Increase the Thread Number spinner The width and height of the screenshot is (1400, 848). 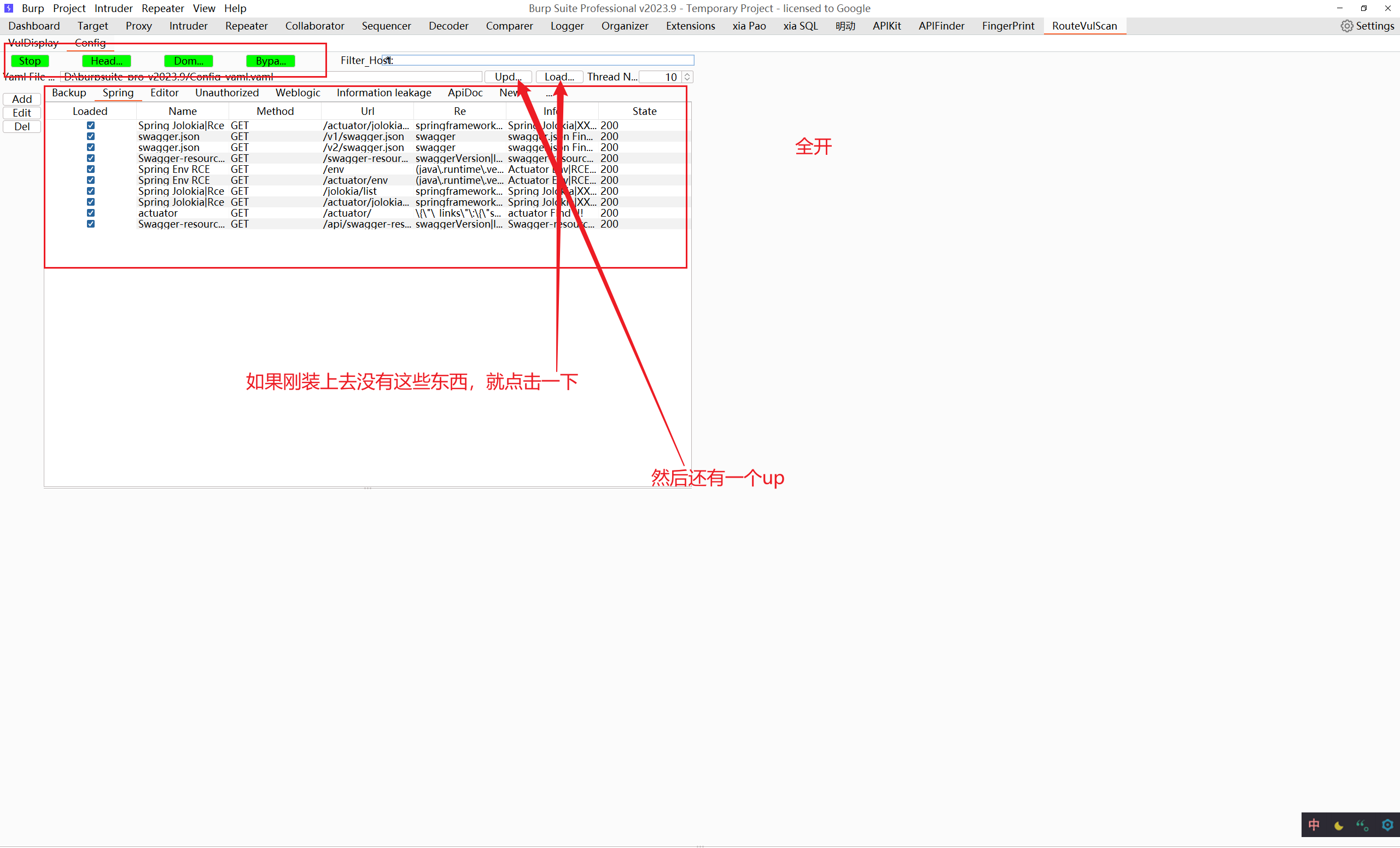point(687,74)
